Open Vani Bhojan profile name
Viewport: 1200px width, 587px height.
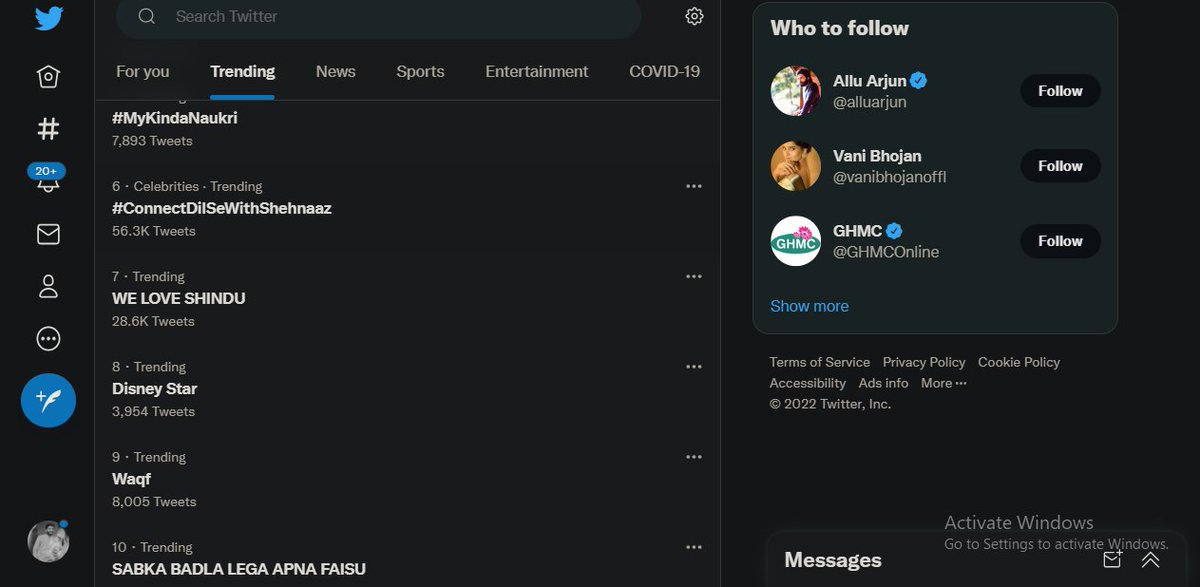click(x=877, y=156)
